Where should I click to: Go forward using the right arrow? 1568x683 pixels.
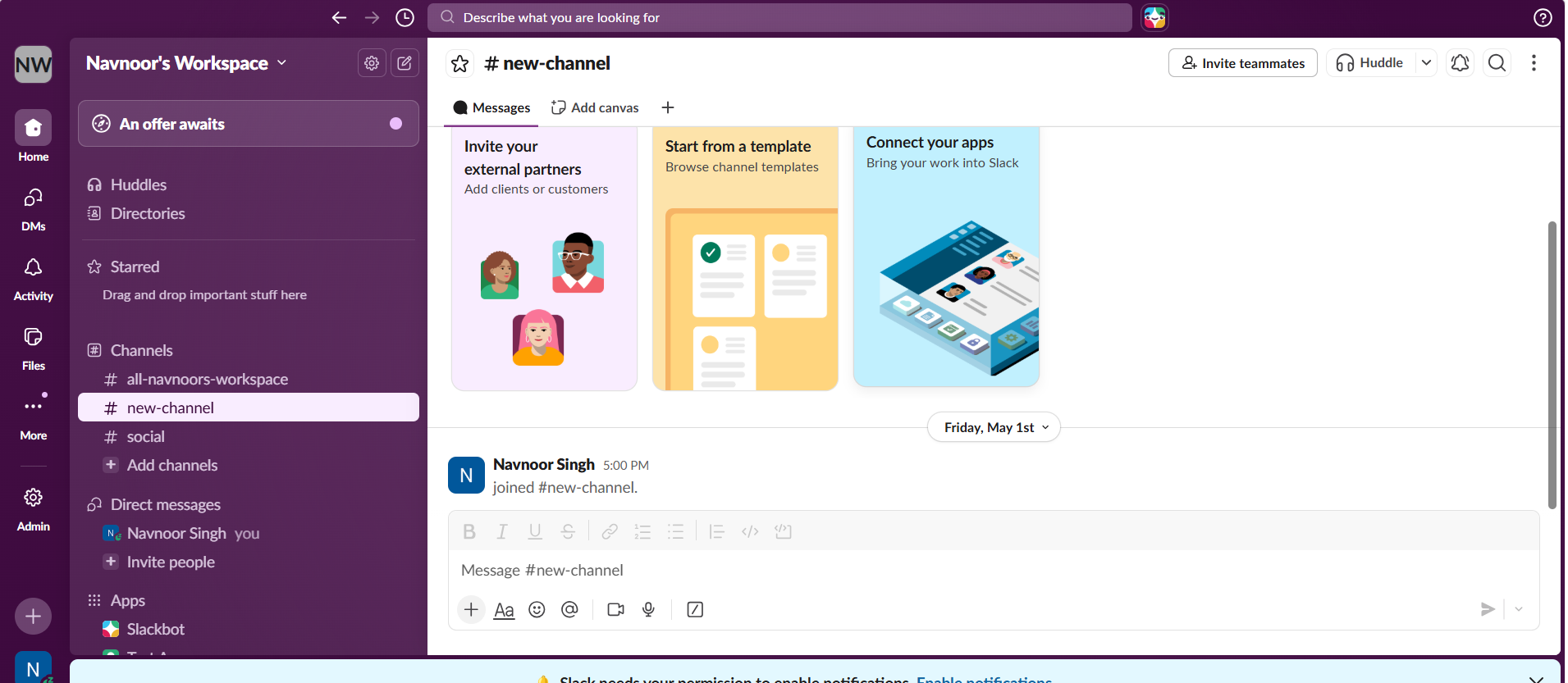point(372,17)
